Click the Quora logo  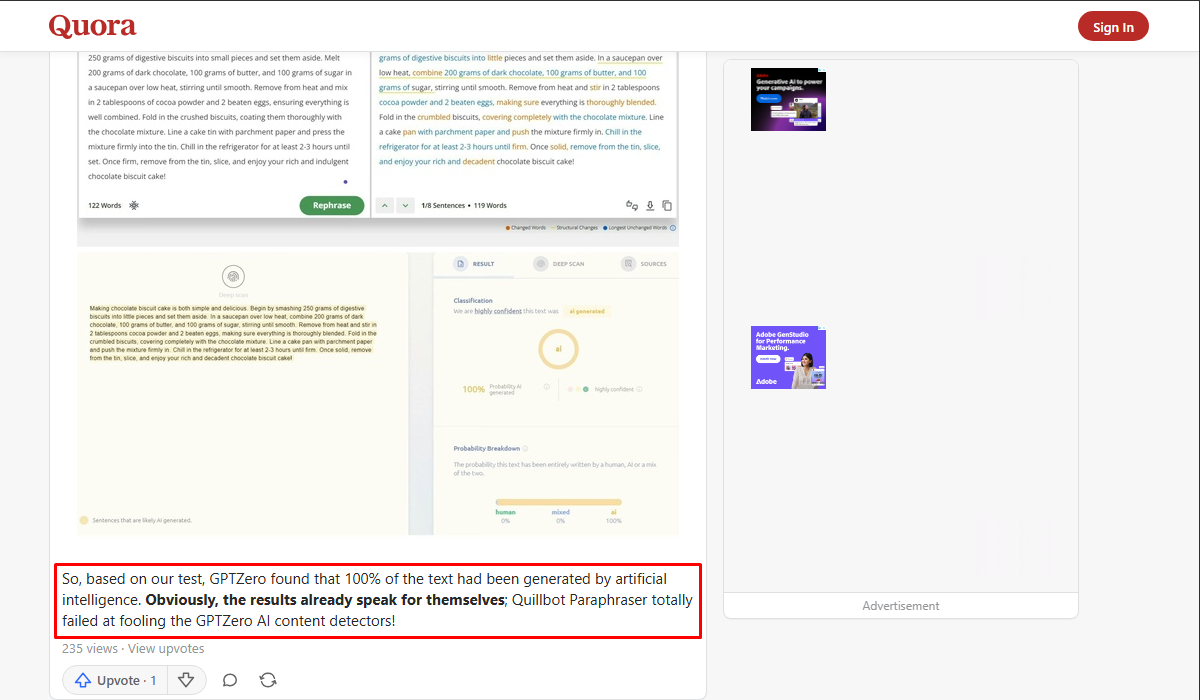coord(92,26)
